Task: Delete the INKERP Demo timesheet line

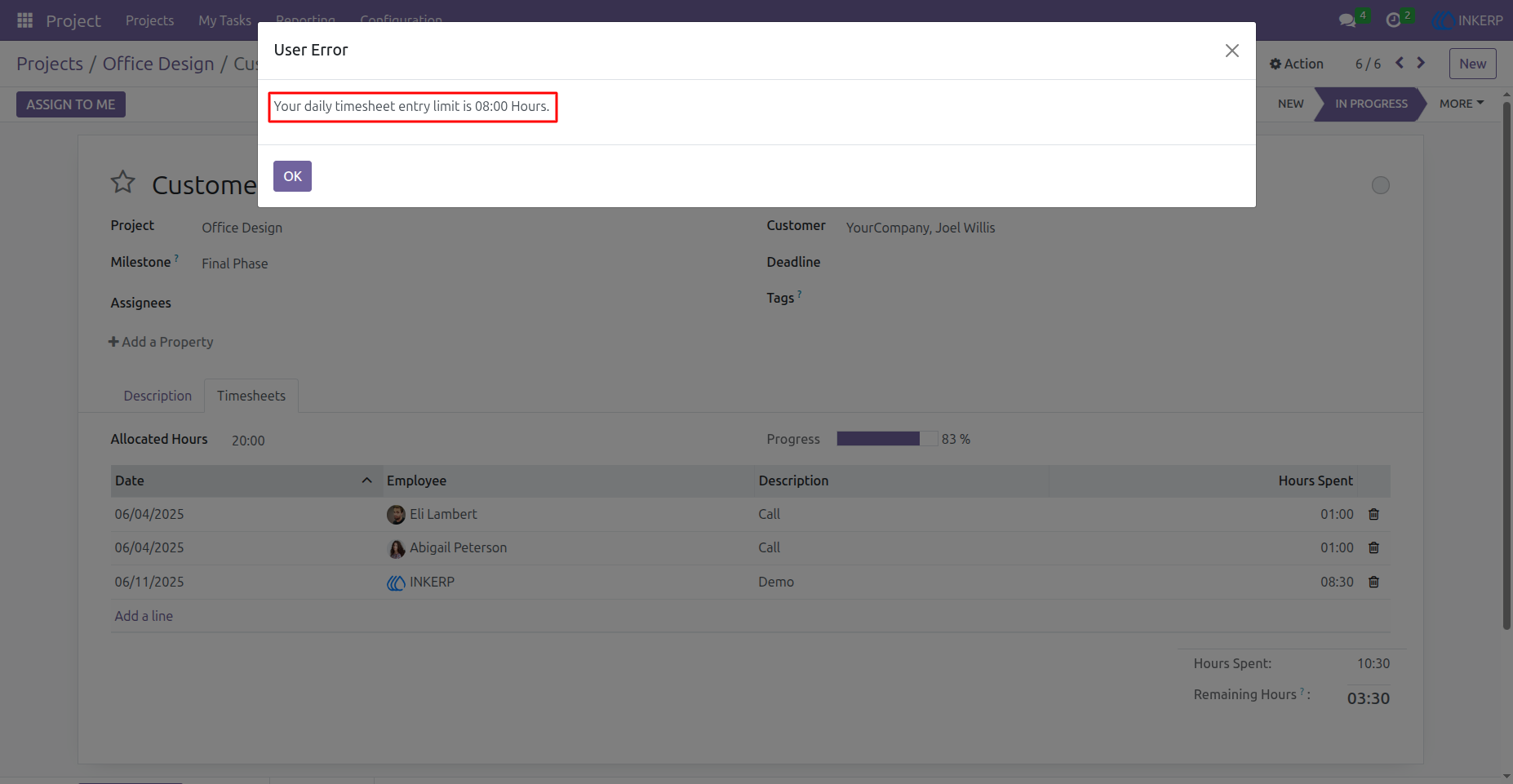Action: (x=1373, y=582)
